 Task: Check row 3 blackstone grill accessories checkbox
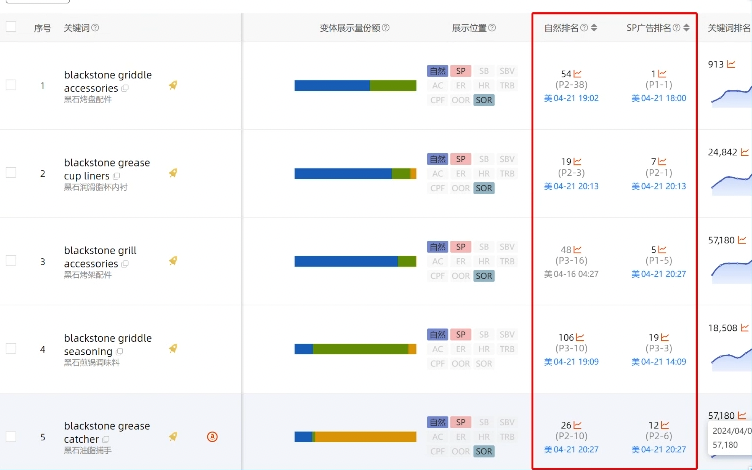(x=11, y=260)
